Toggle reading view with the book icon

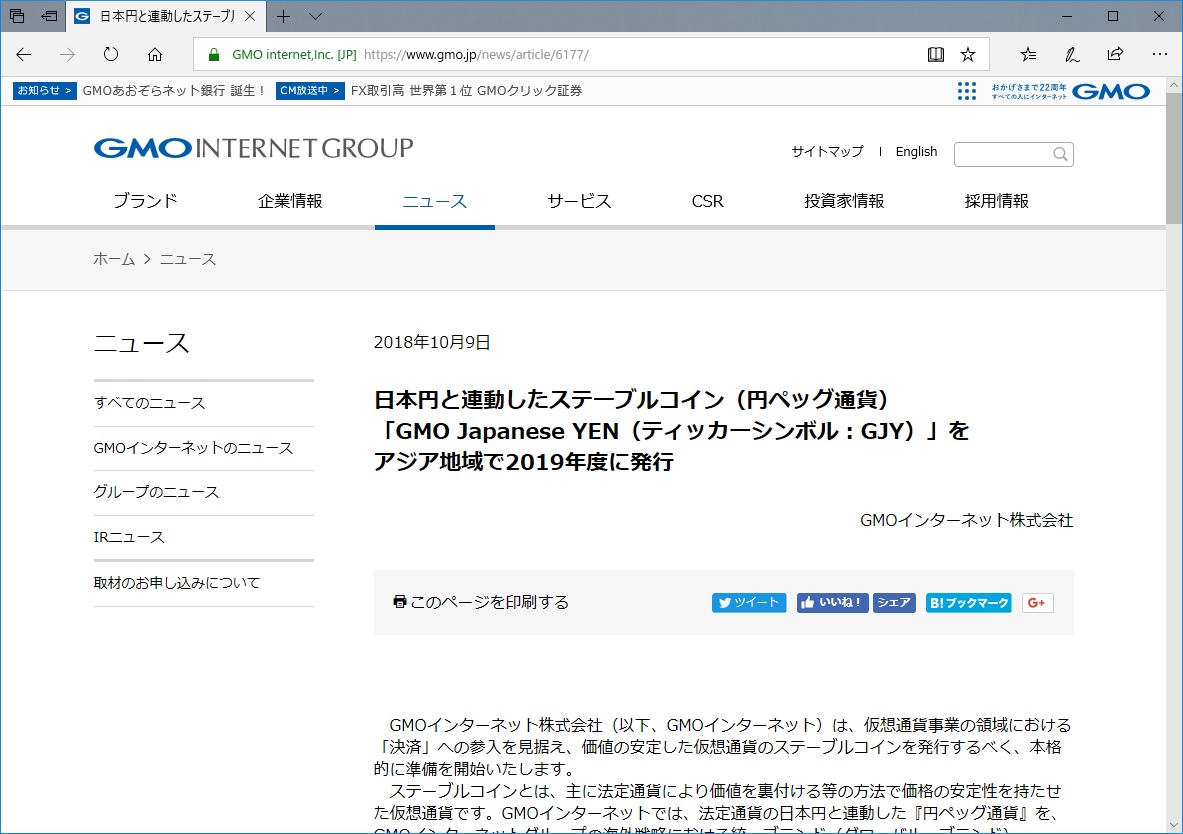tap(935, 55)
